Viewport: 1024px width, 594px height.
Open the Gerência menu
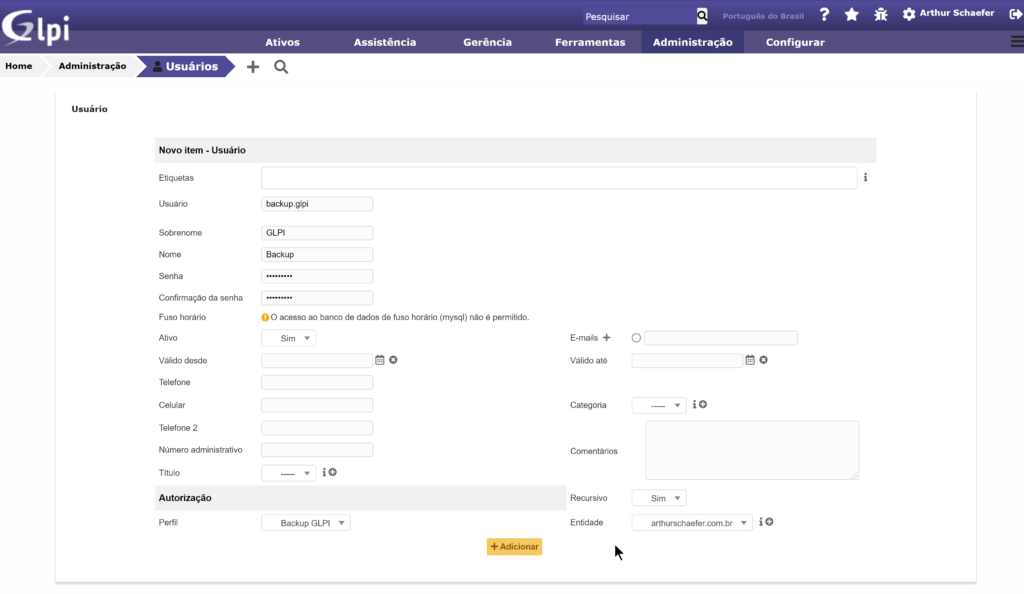pyautogui.click(x=487, y=42)
